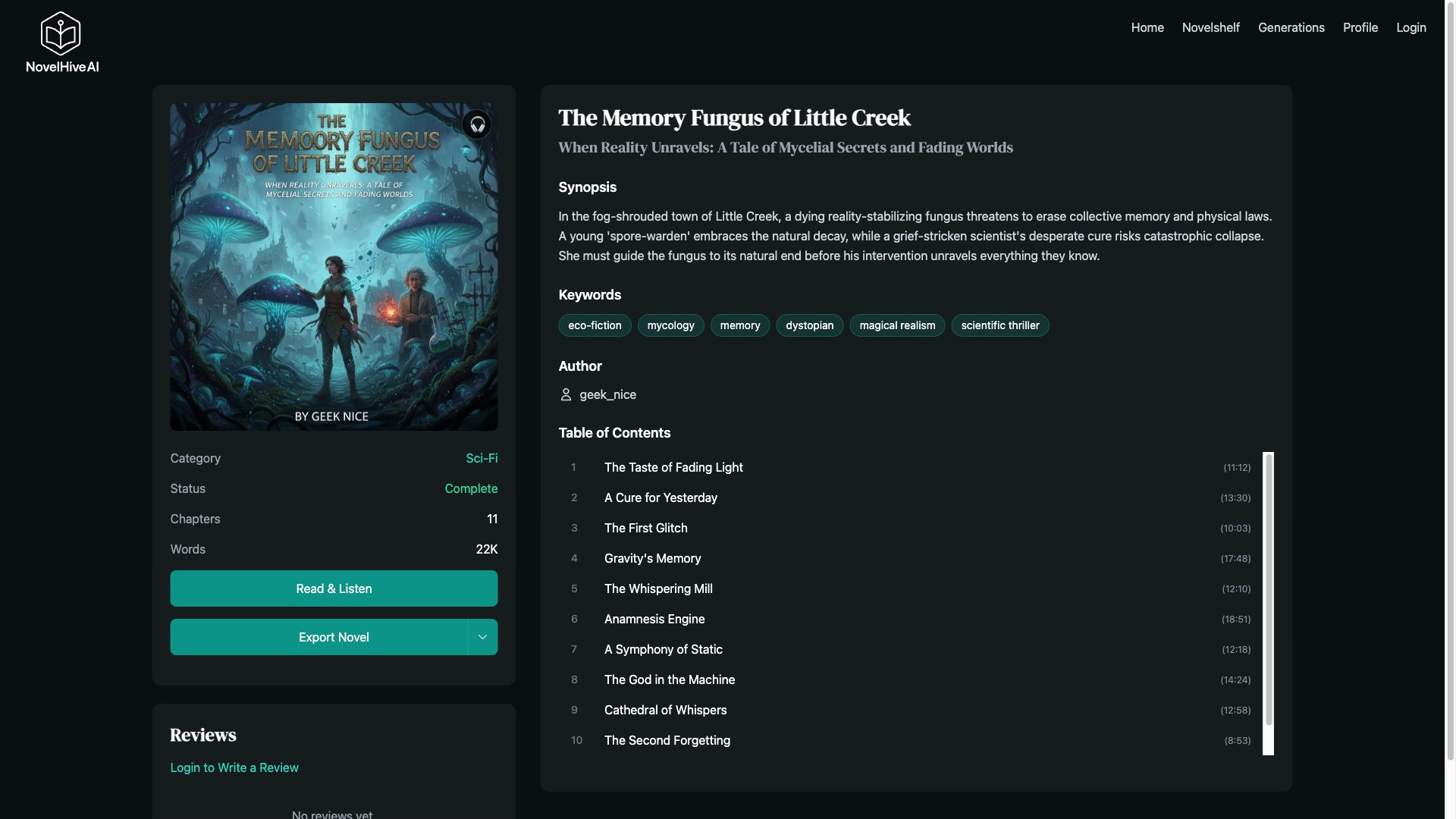Select the scientific thriller keyword tag
Image resolution: width=1456 pixels, height=819 pixels.
pos(999,325)
